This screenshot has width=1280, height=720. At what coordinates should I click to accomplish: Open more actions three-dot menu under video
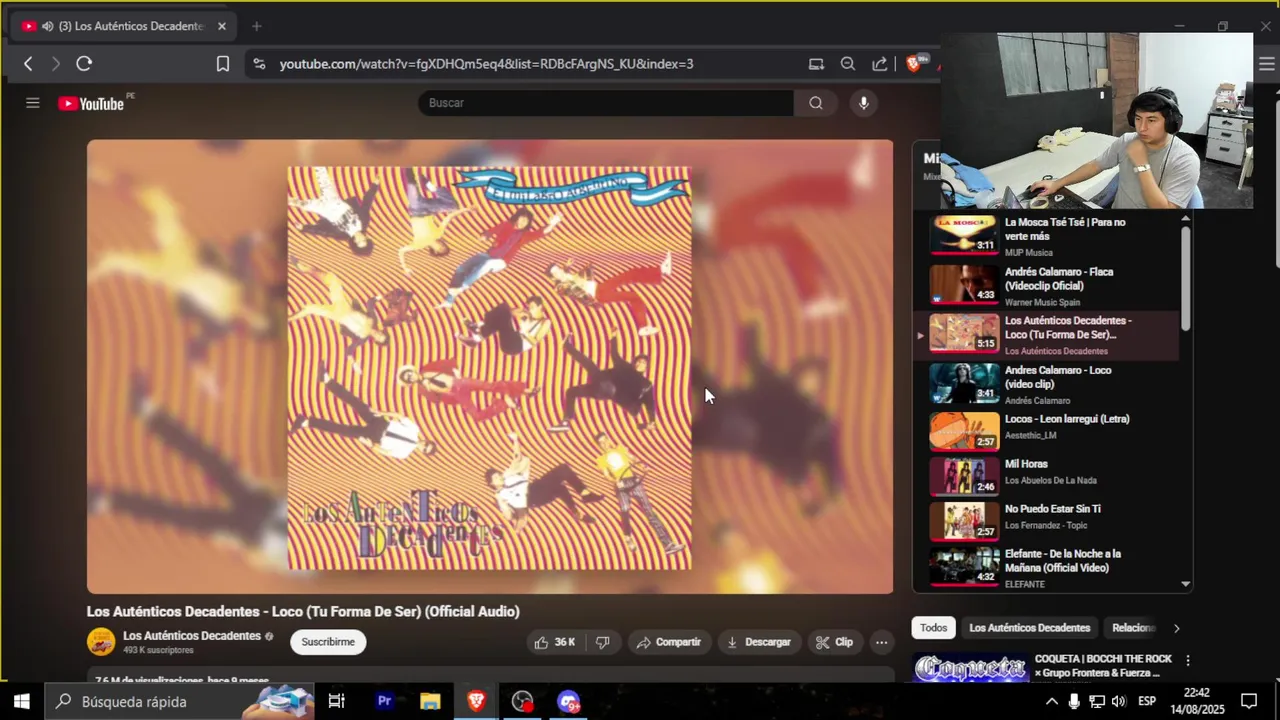tap(881, 642)
